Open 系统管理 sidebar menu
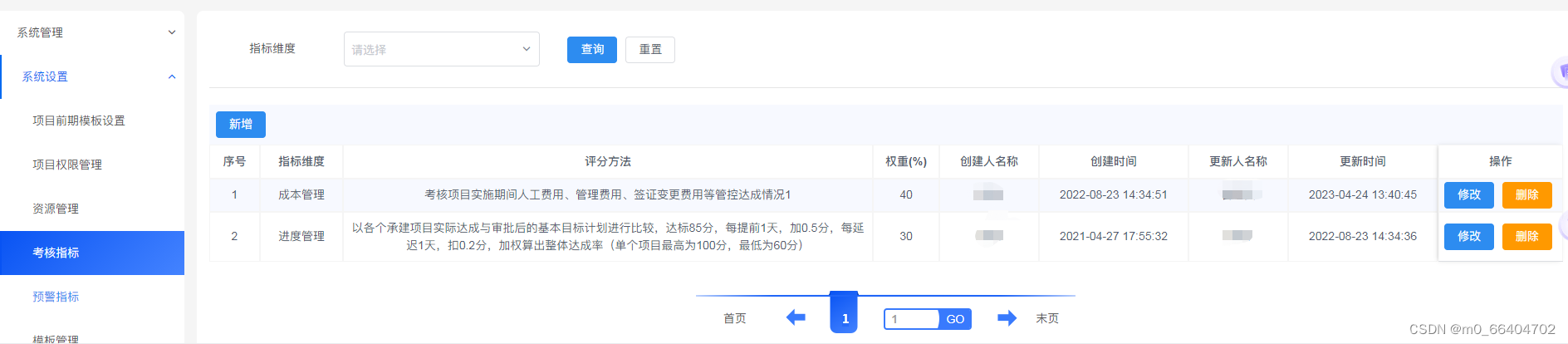1568x344 pixels. 92,32
